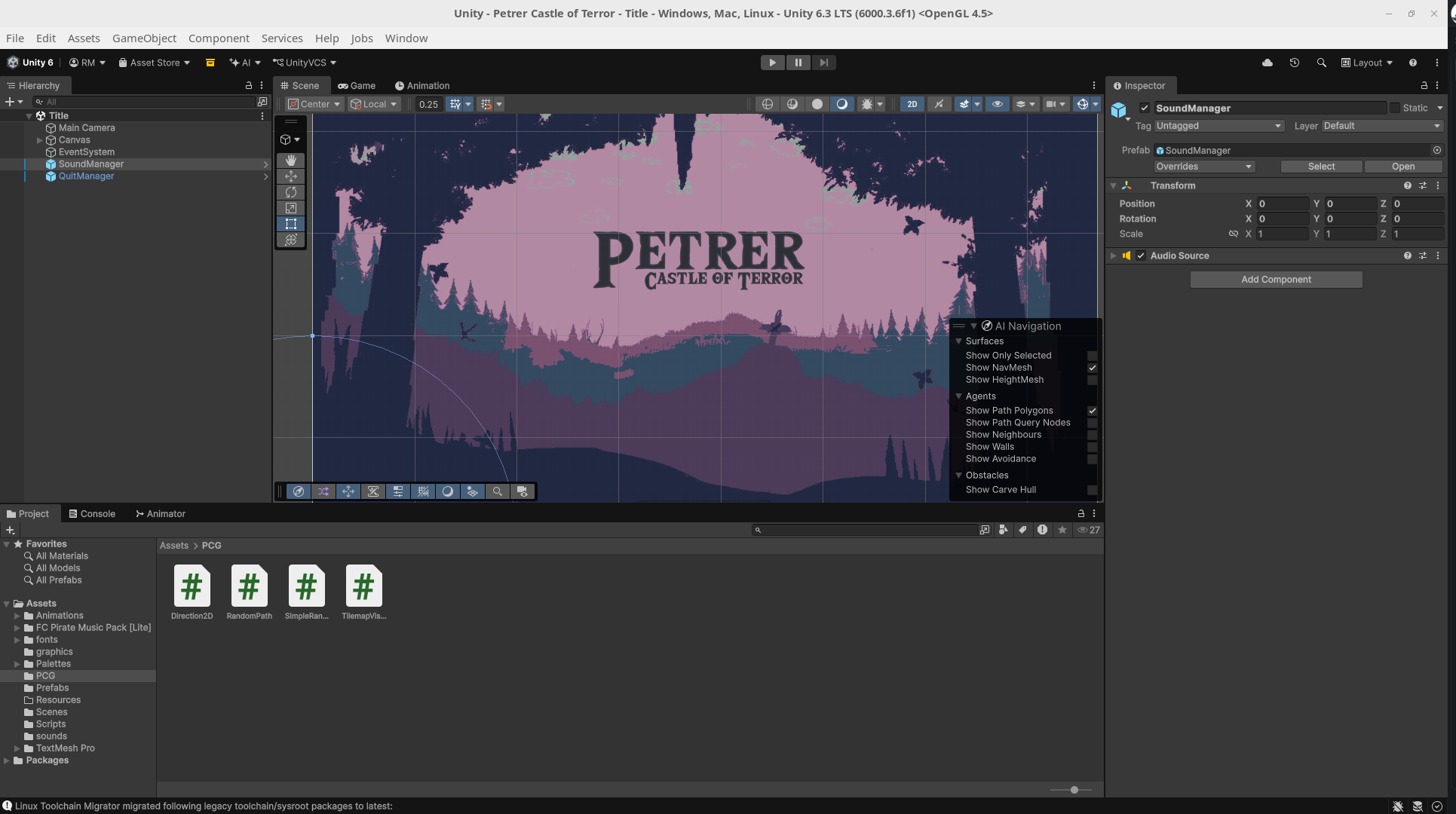The image size is (1456, 814).
Task: Toggle scene visibility eye icon
Action: point(997,104)
